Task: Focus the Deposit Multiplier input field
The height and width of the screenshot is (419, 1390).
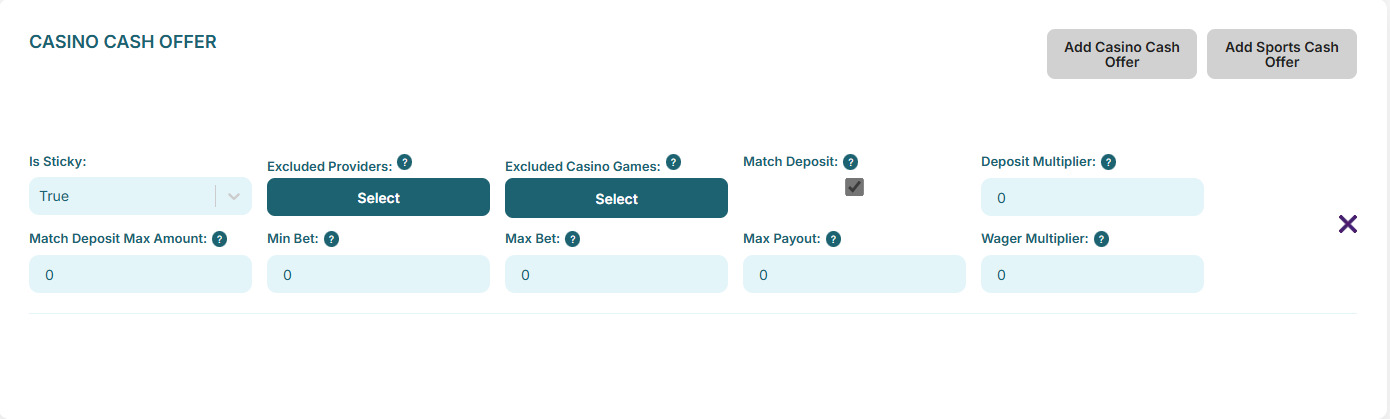Action: tap(1092, 197)
